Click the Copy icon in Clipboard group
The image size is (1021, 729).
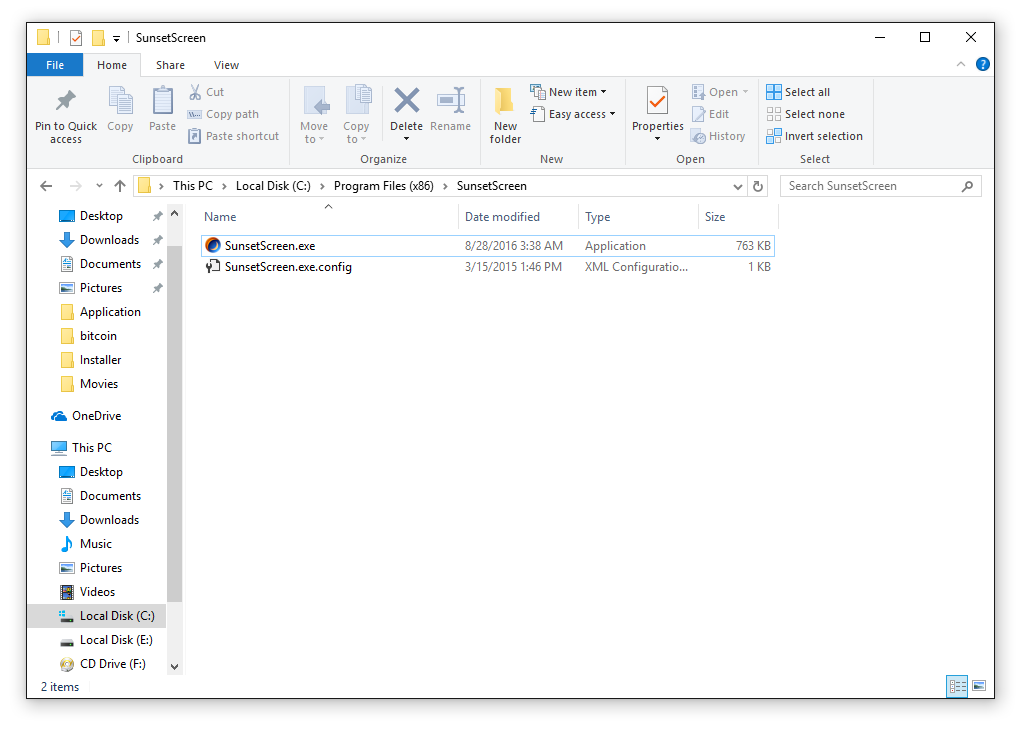(x=120, y=101)
